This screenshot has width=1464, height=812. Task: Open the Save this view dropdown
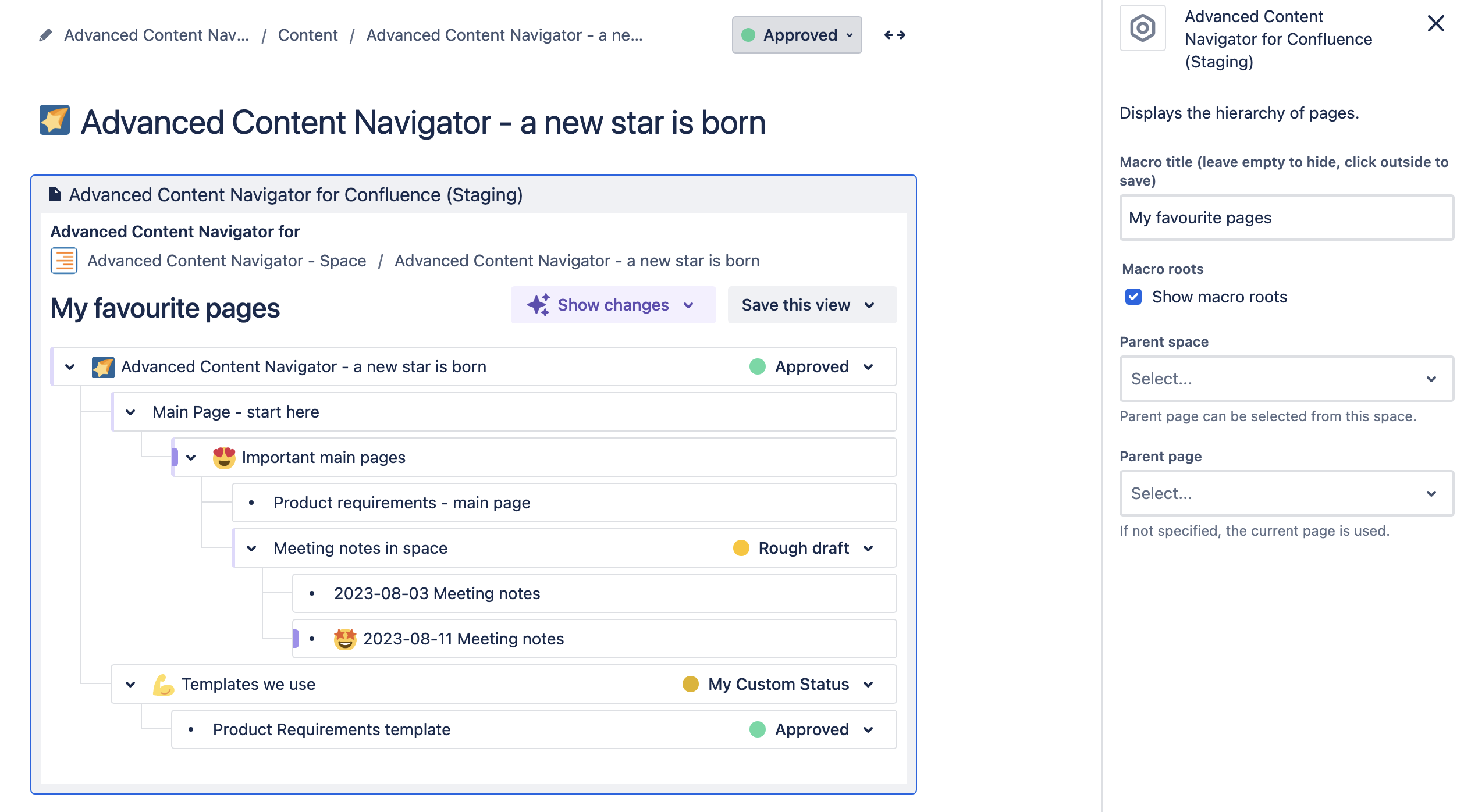tap(812, 305)
